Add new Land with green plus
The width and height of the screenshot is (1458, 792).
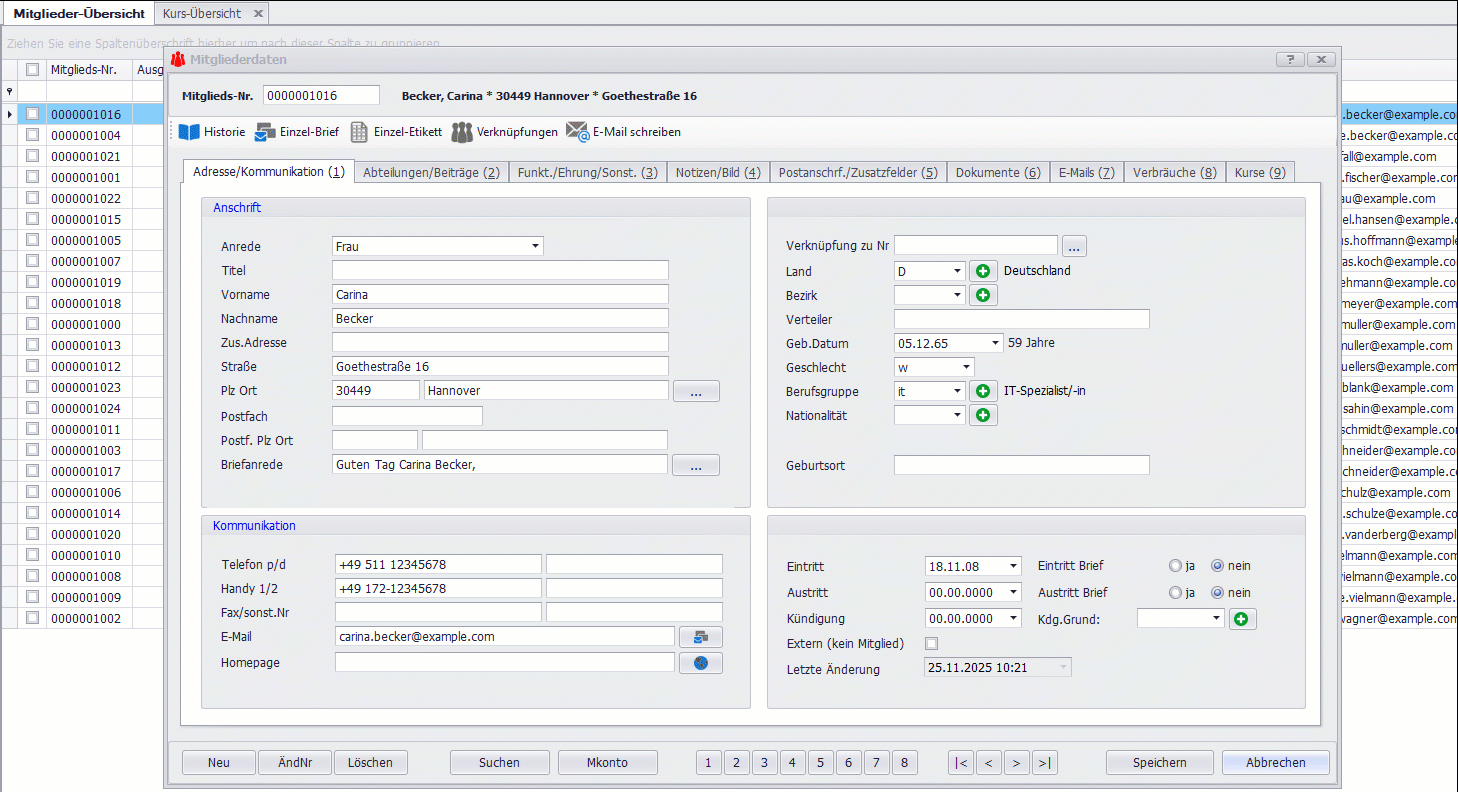(983, 271)
